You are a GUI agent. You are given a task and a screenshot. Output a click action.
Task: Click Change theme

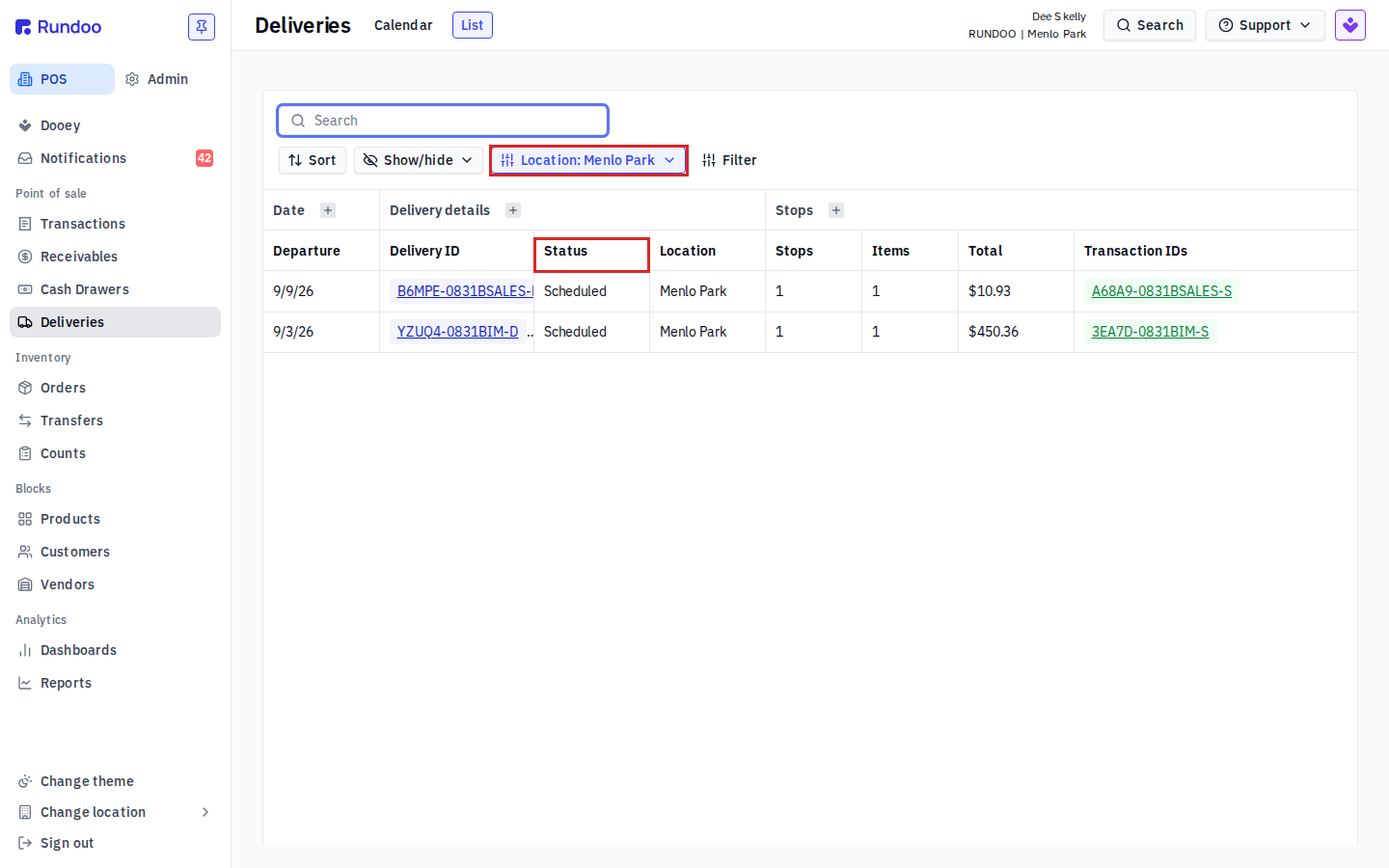point(115,781)
